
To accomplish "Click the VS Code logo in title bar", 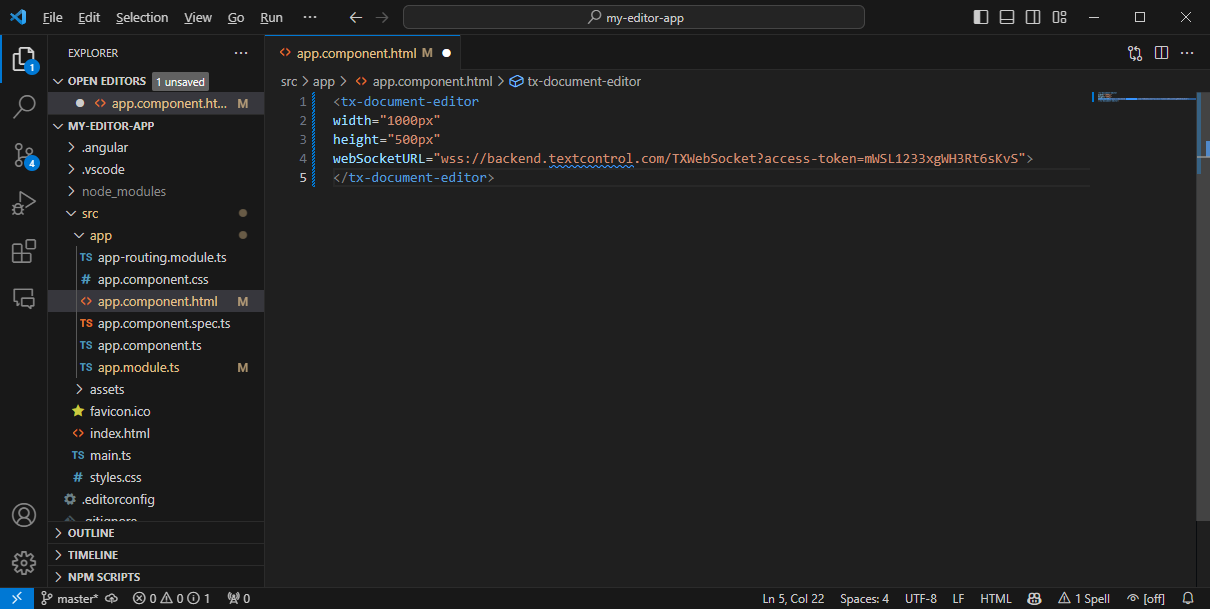I will click(17, 17).
